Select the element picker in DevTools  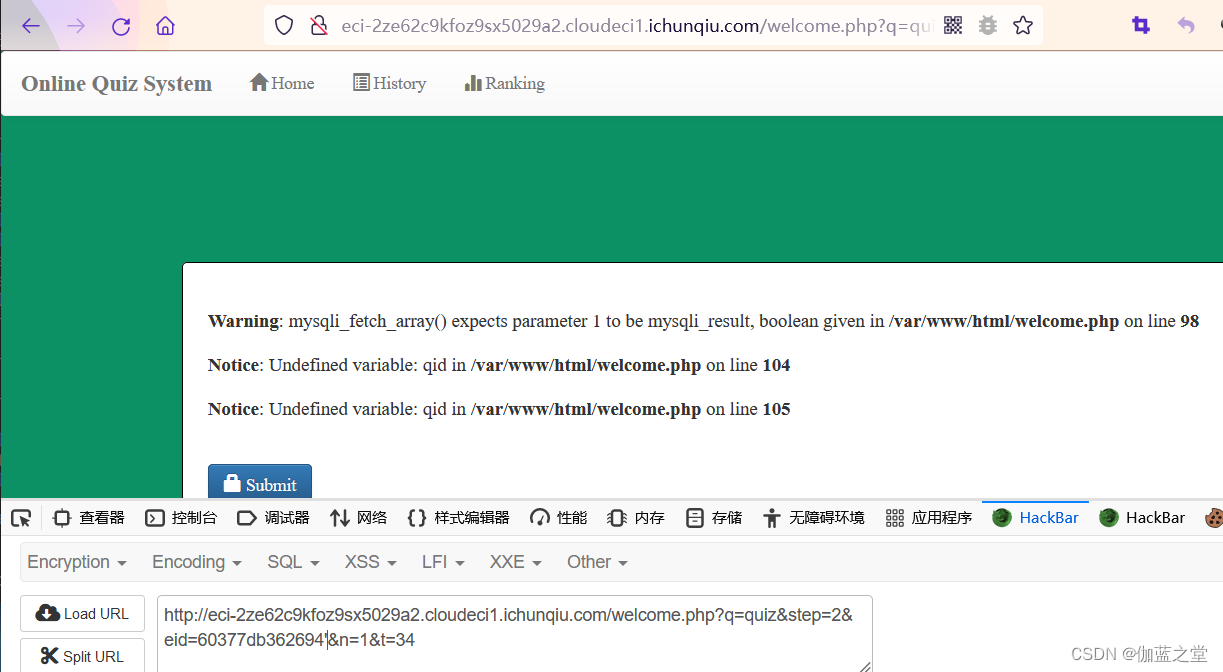coord(21,518)
